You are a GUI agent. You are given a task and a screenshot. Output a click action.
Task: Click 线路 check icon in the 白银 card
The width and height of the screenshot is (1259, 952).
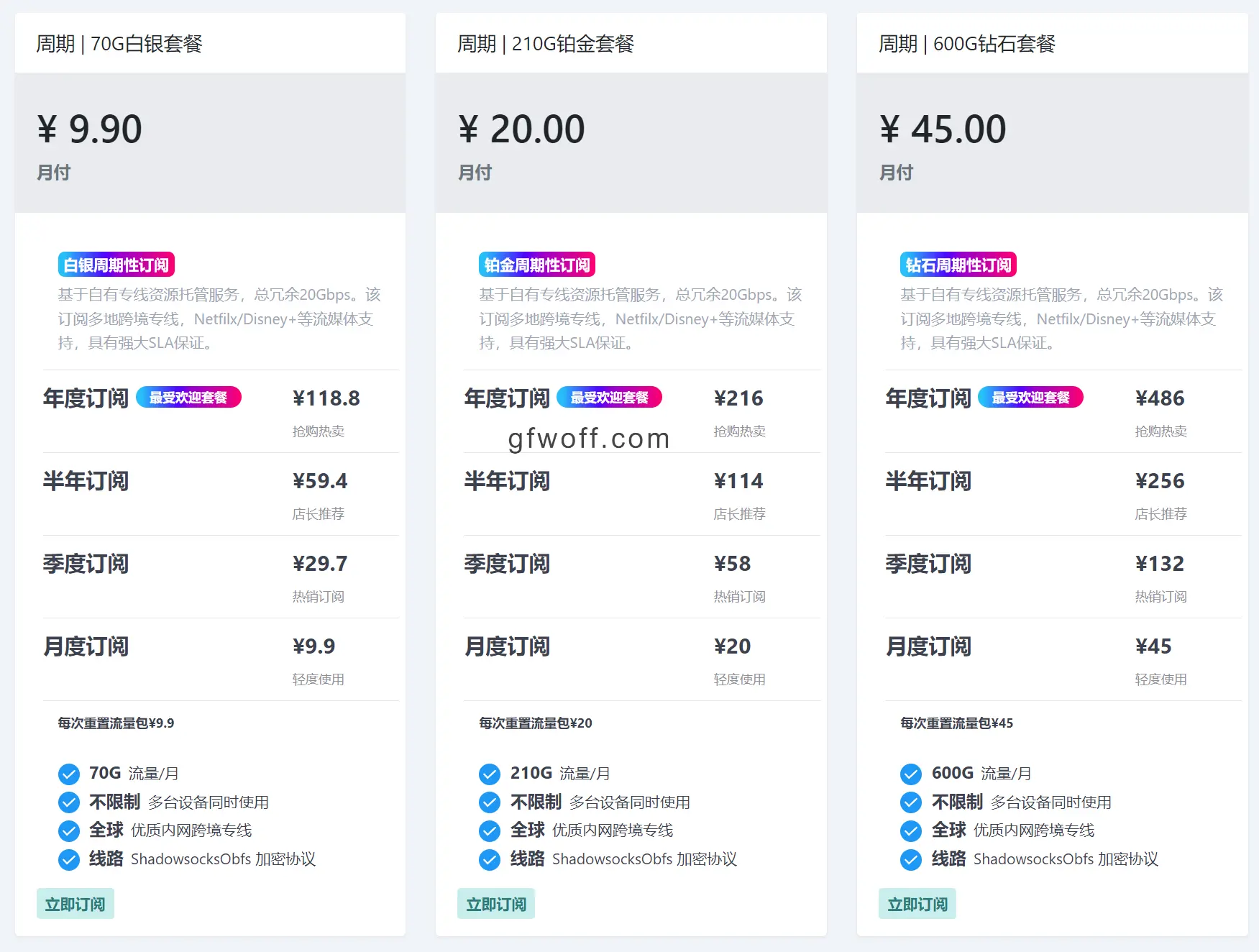(69, 859)
